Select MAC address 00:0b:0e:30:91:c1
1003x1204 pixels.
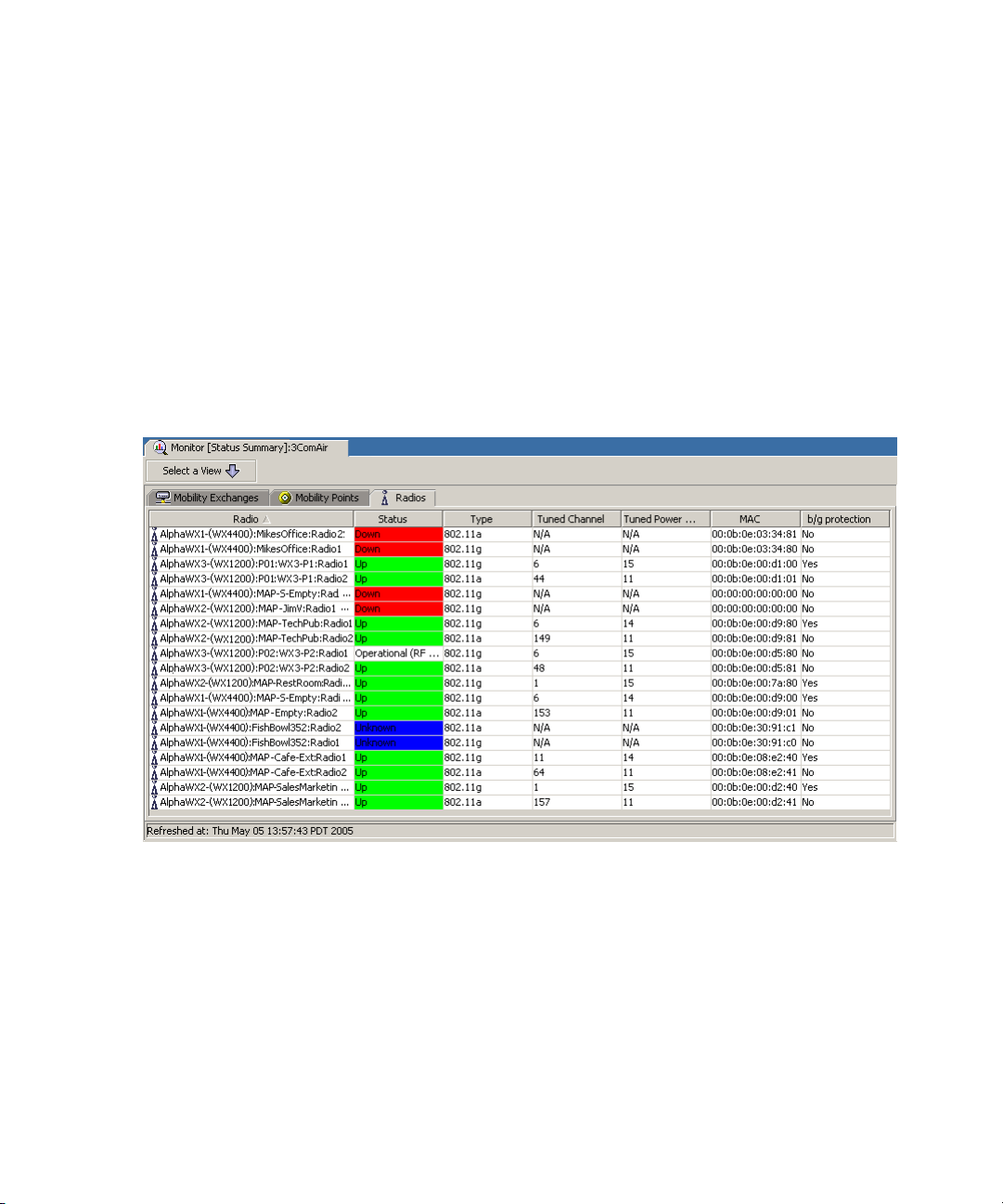point(754,728)
